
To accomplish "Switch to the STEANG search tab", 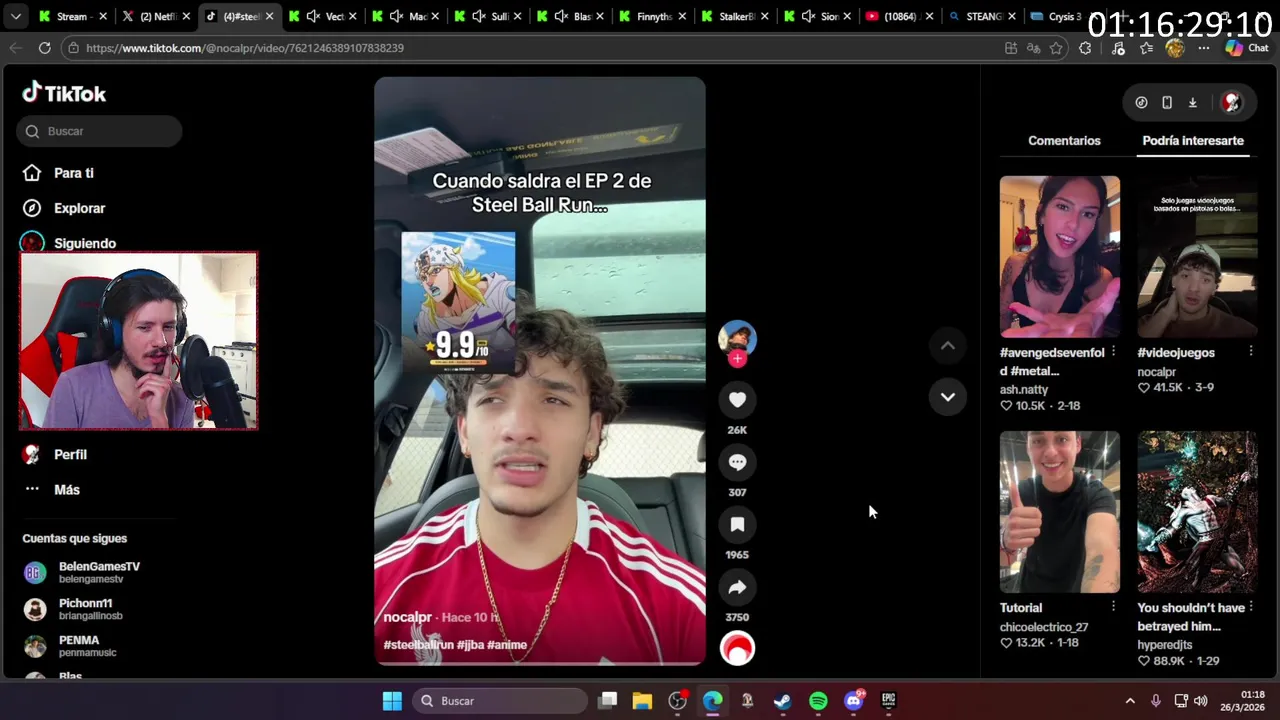I will 980,16.
